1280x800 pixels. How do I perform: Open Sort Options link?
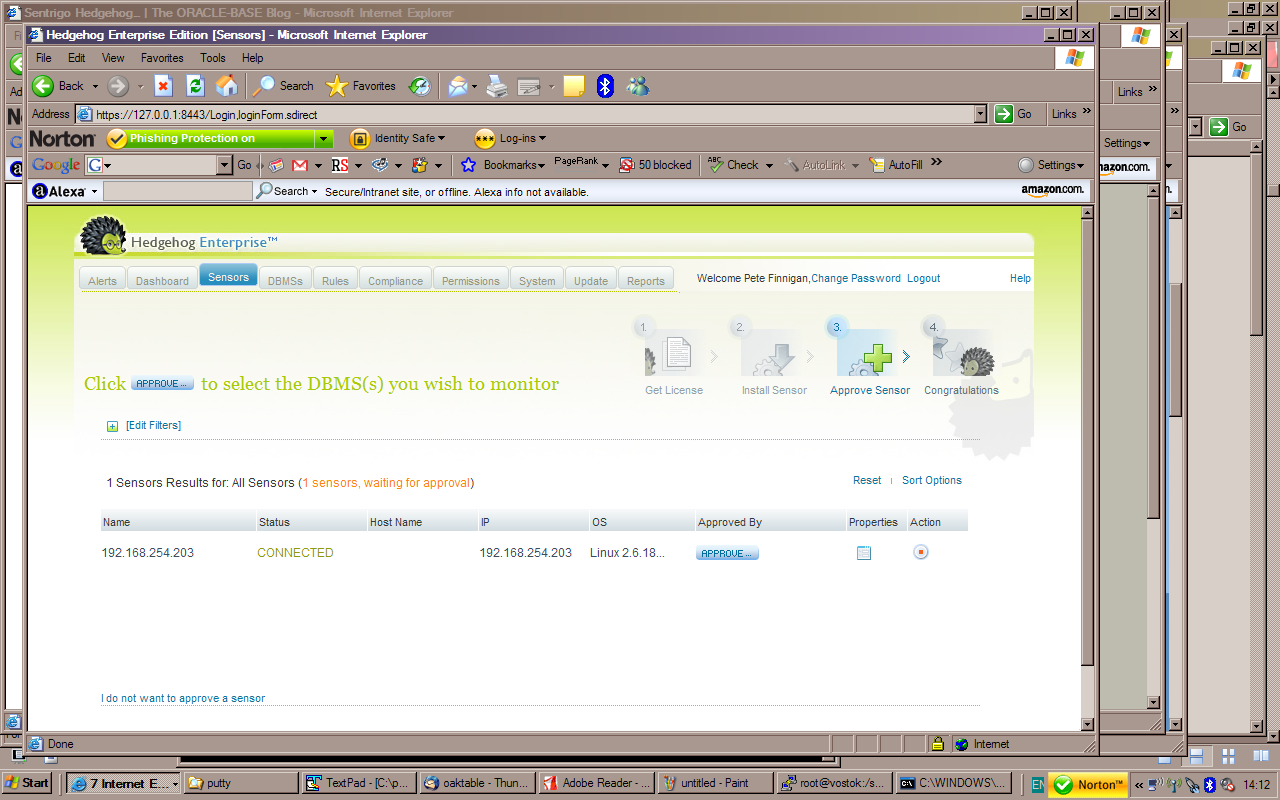pyautogui.click(x=932, y=480)
